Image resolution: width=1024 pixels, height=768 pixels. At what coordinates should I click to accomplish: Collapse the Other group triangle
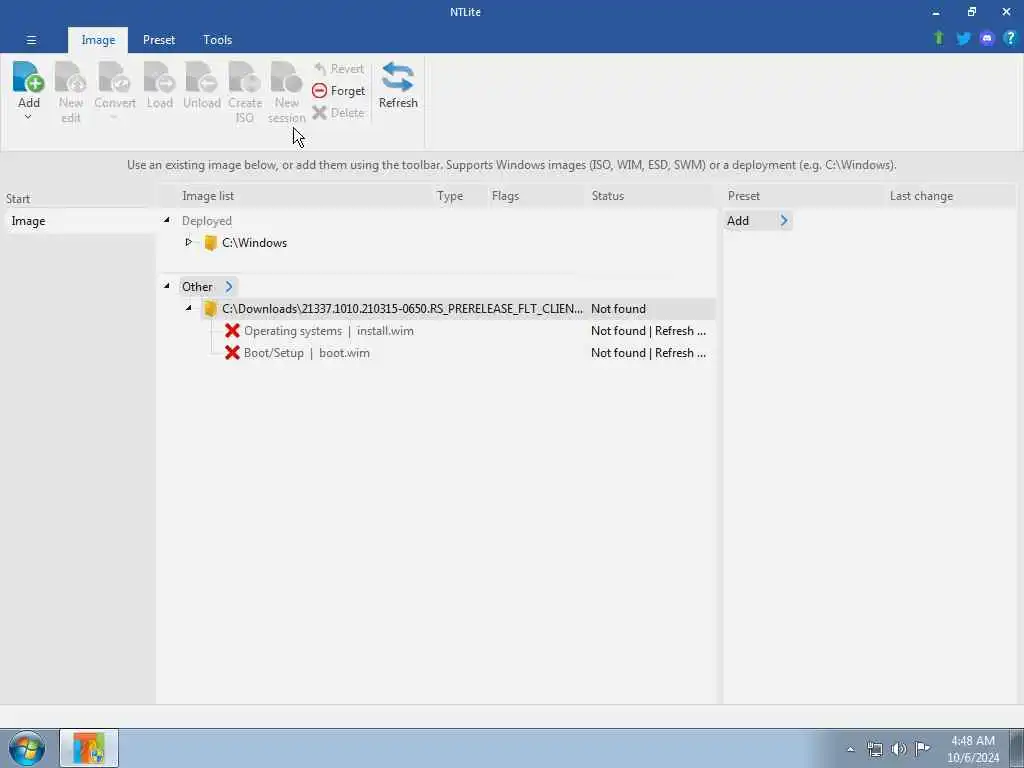tap(167, 286)
